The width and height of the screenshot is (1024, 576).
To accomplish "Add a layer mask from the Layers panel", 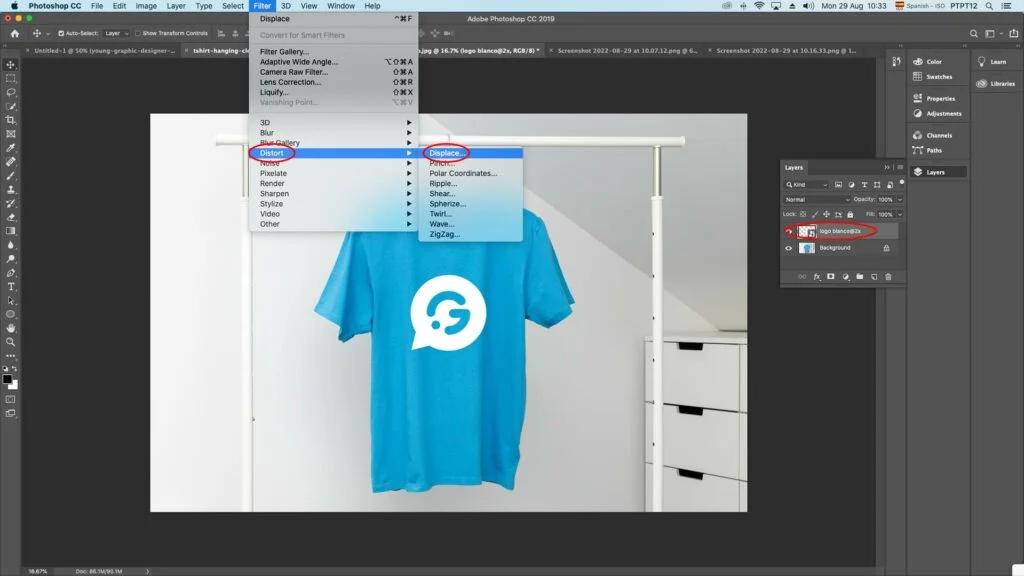I will coord(831,277).
